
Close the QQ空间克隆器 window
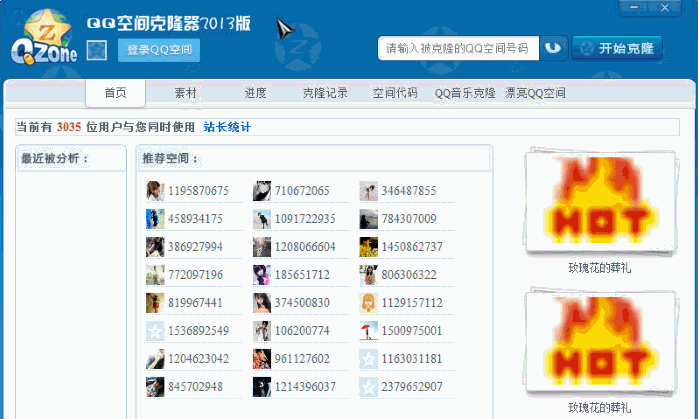pyautogui.click(x=665, y=8)
